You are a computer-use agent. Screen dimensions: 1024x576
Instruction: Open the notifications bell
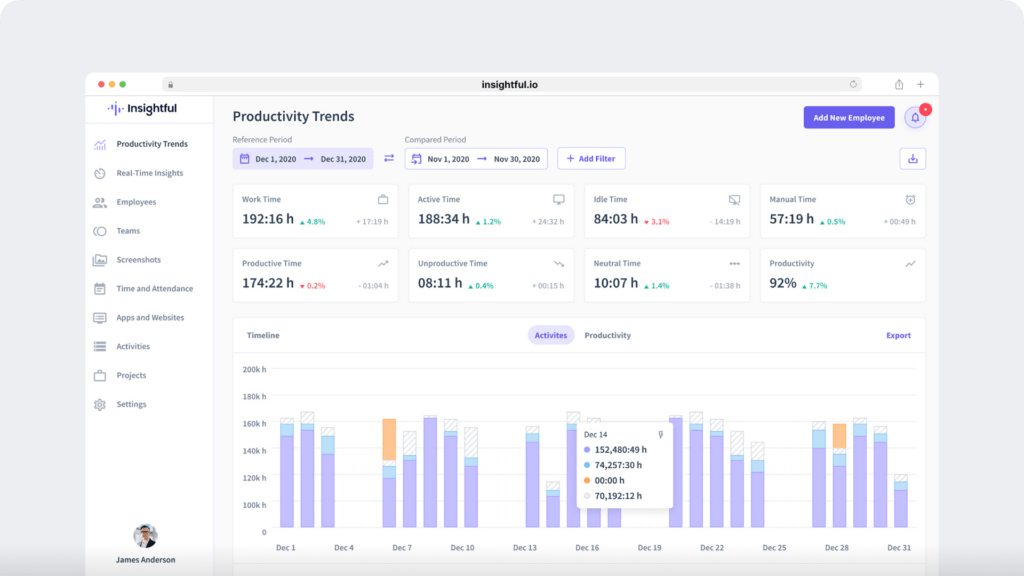tap(915, 118)
